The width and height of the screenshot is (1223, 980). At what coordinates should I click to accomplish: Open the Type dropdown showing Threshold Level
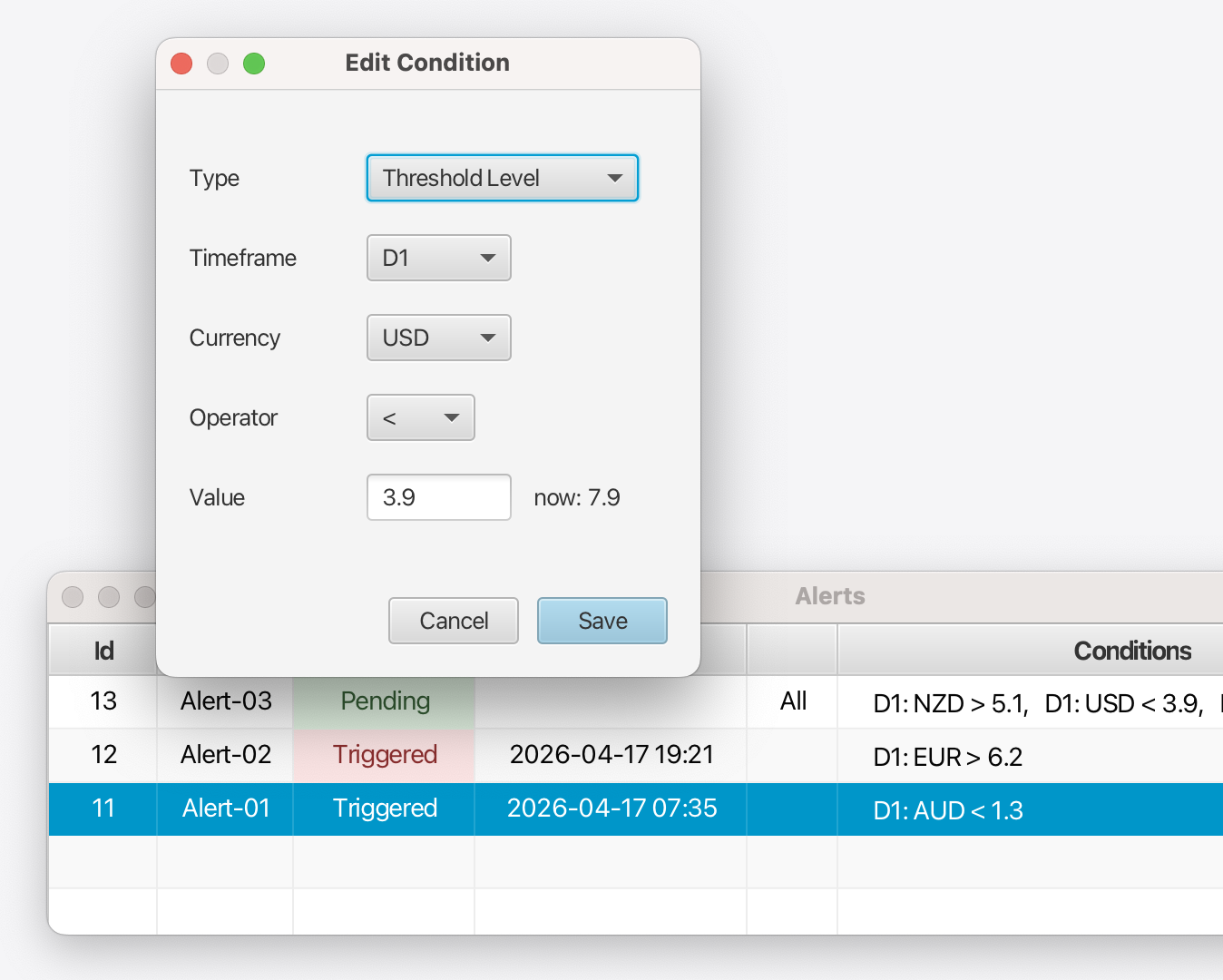502,178
